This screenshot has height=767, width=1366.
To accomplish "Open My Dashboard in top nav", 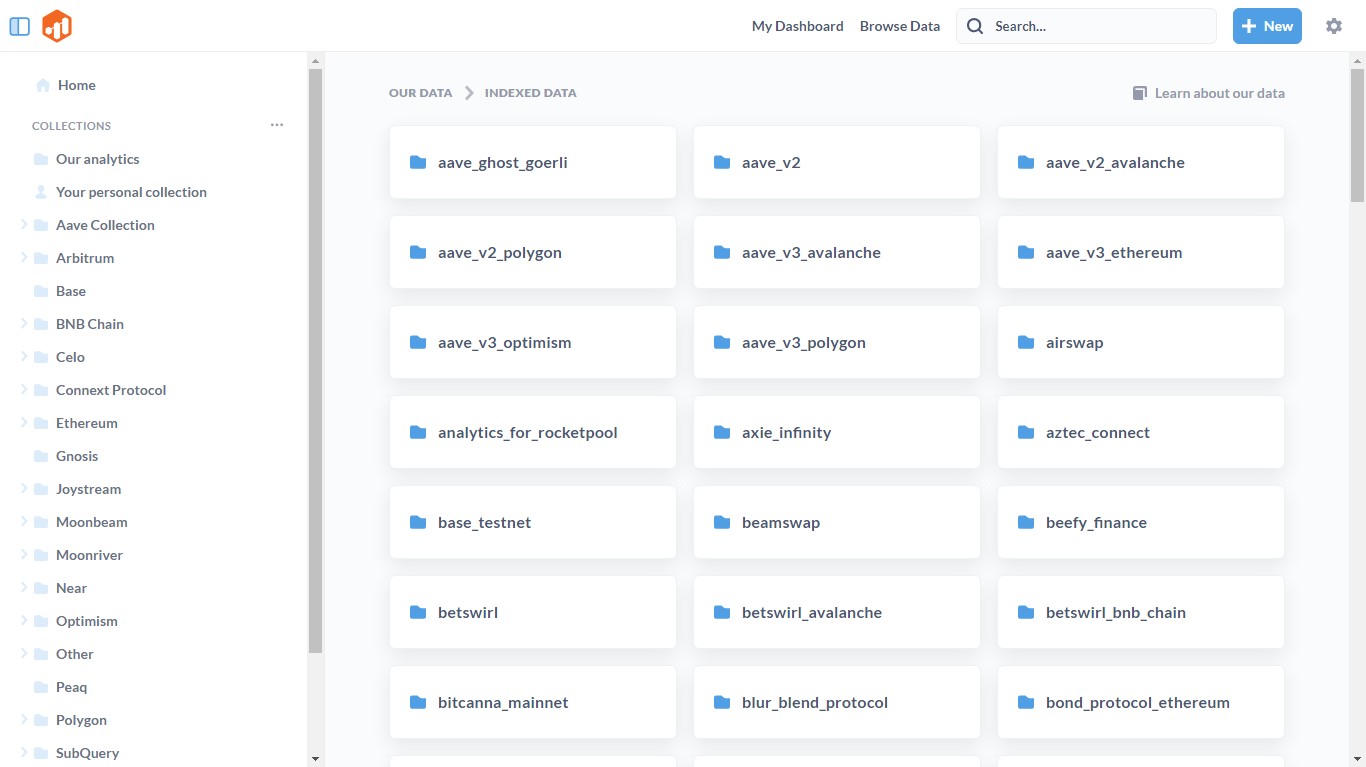I will pyautogui.click(x=798, y=26).
